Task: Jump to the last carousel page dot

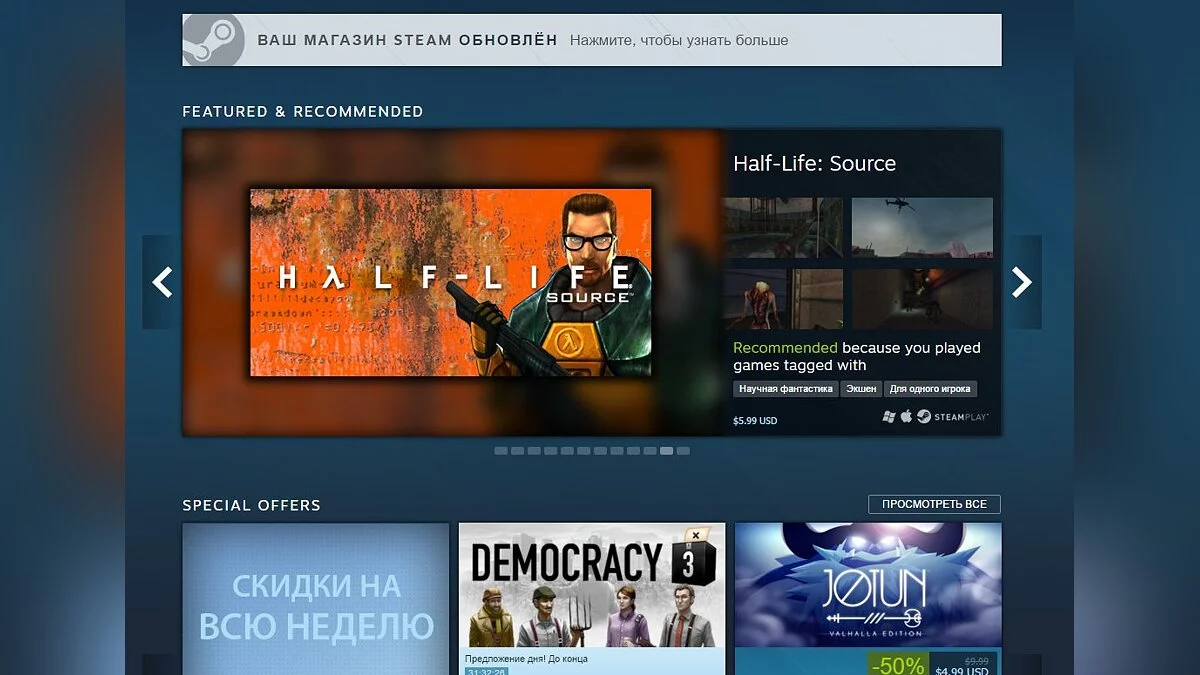Action: tap(683, 451)
